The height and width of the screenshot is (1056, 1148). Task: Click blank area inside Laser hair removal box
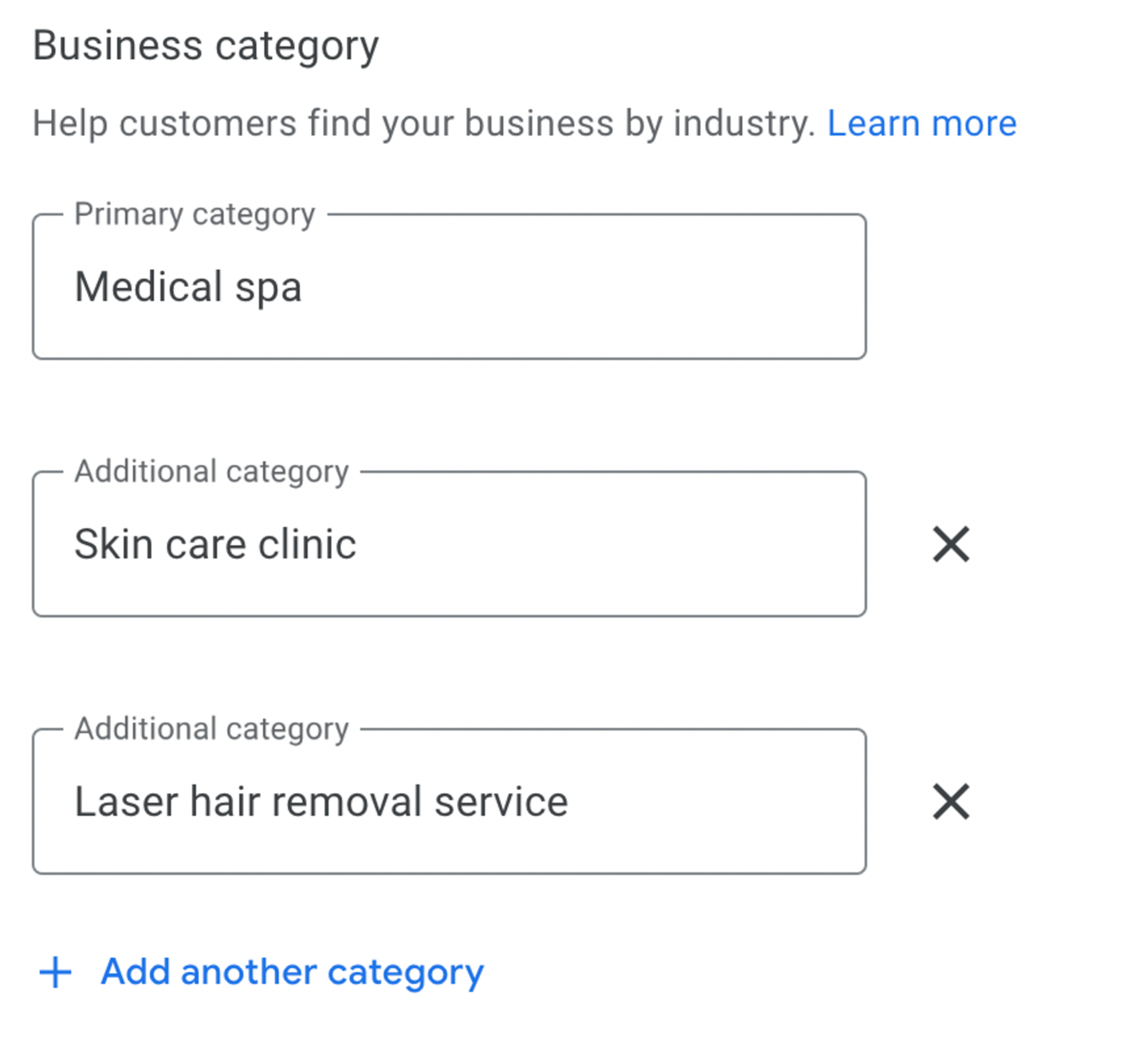click(x=717, y=802)
